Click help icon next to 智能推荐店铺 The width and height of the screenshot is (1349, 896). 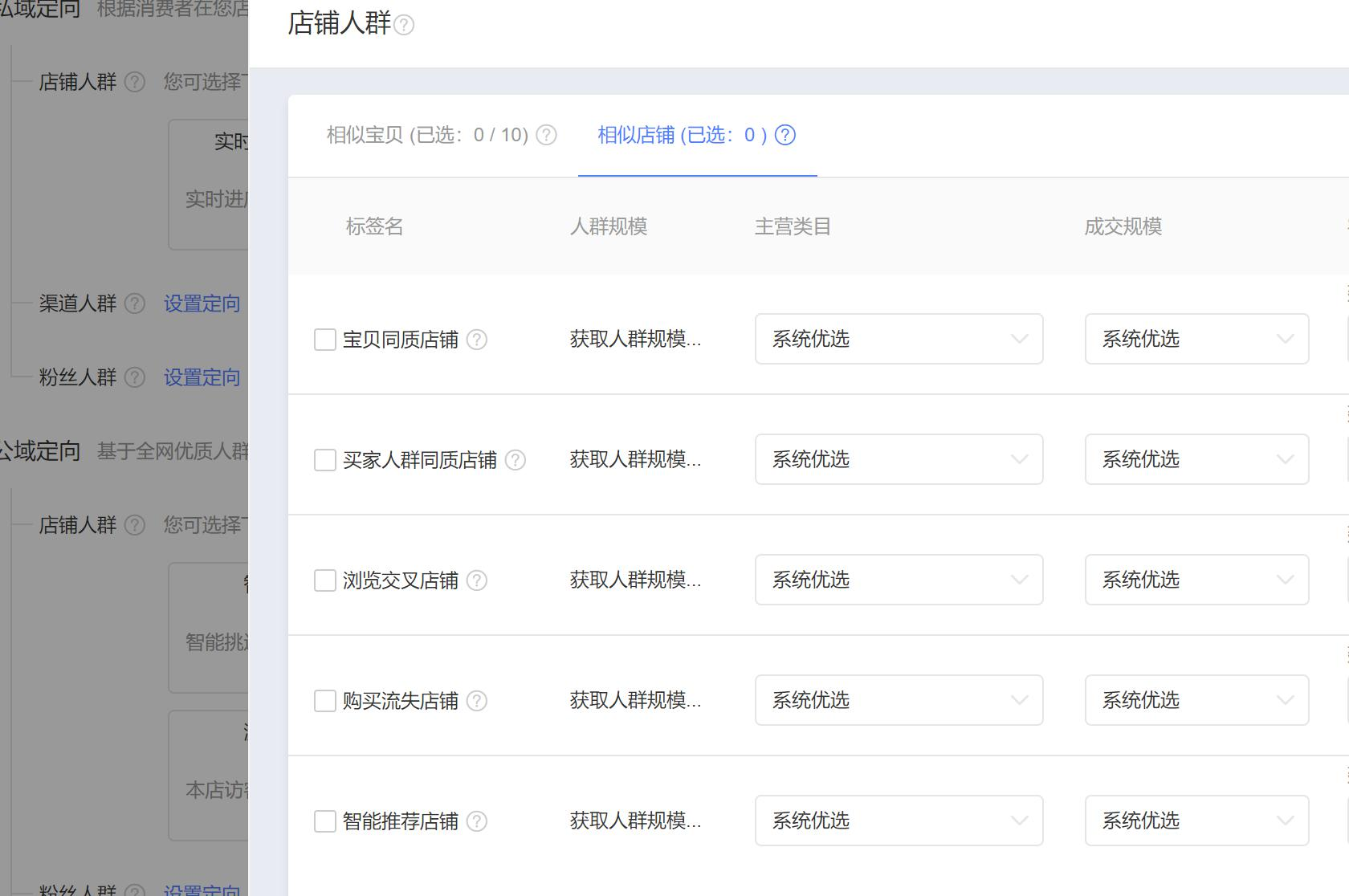[477, 821]
